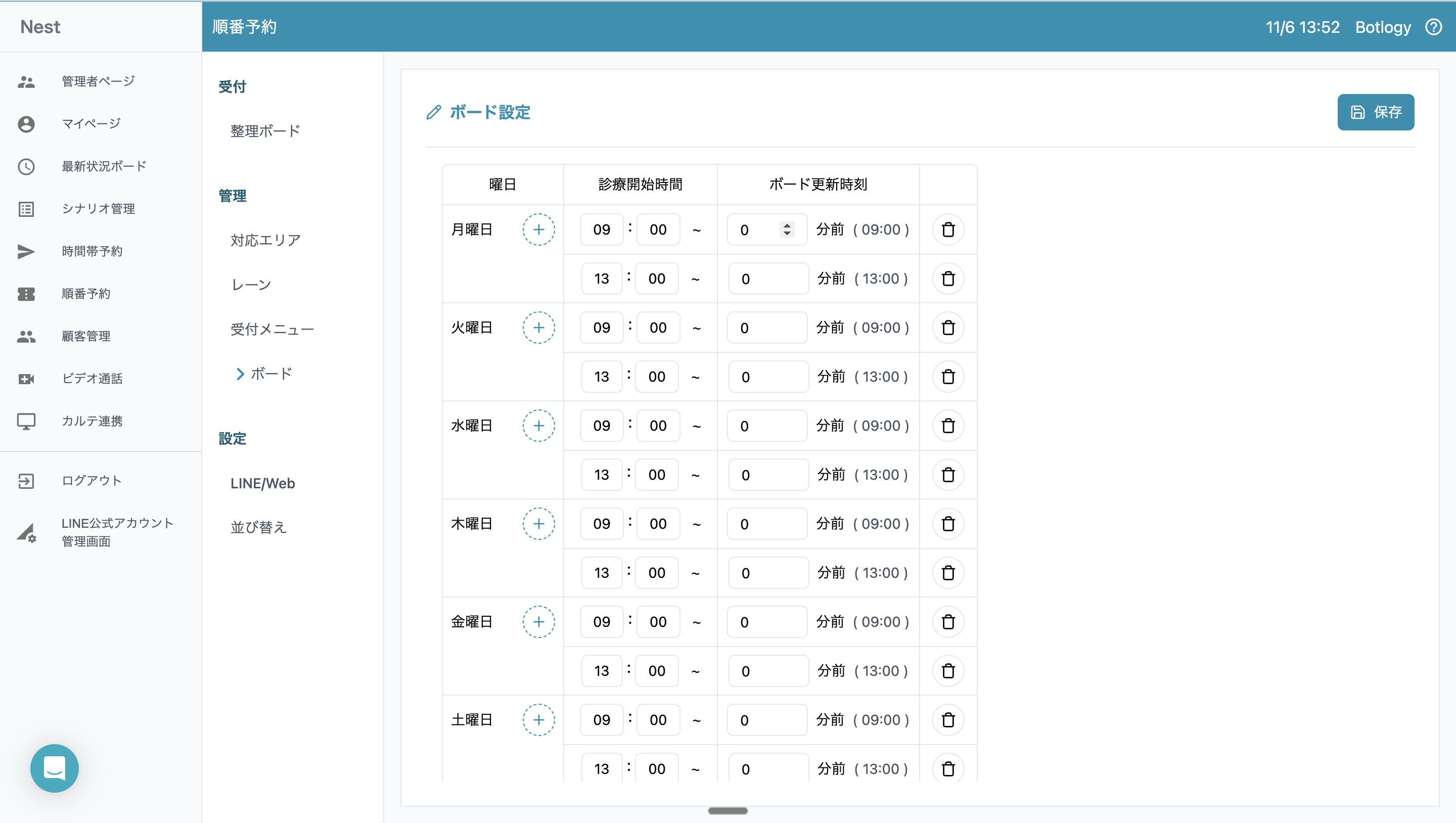
Task: Delete the 月曜日 09:00 row
Action: [x=948, y=230]
